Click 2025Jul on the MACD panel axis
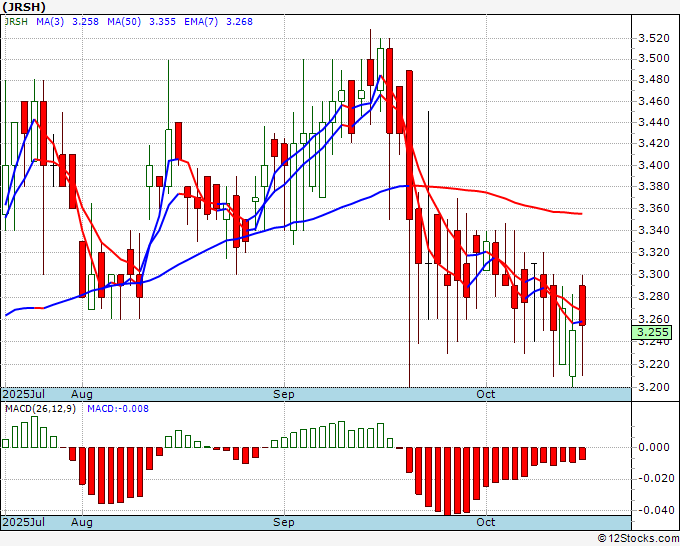680x546 pixels. 24,522
